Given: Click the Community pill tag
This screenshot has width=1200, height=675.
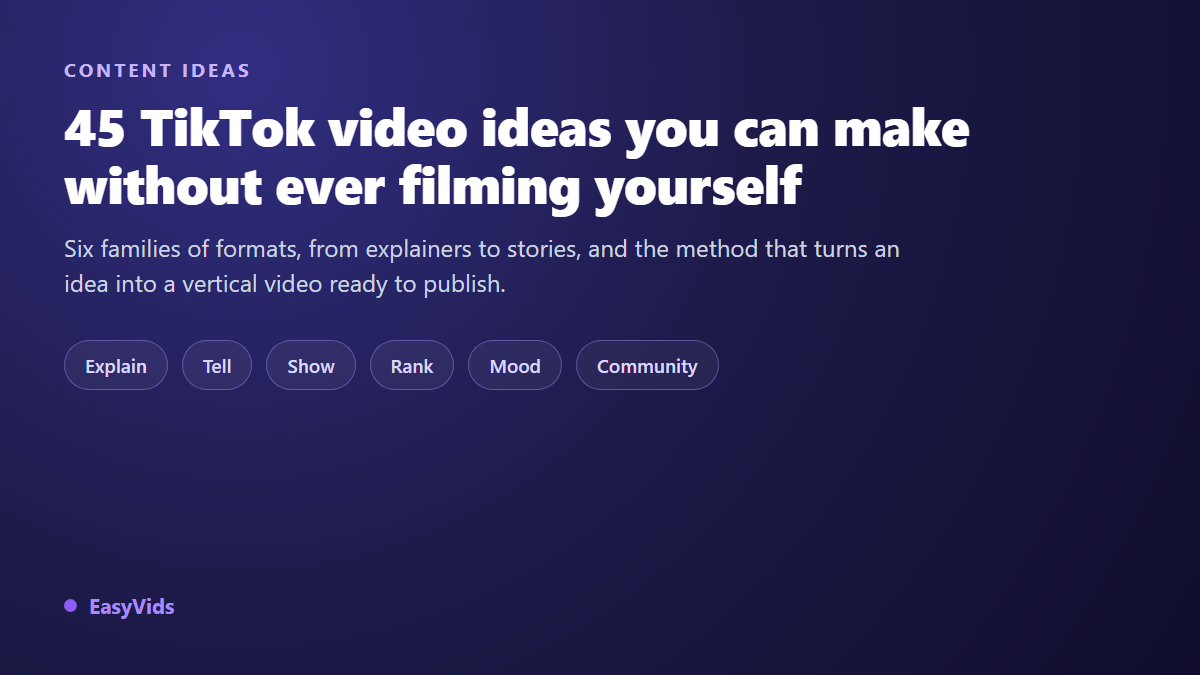Looking at the screenshot, I should coord(647,366).
